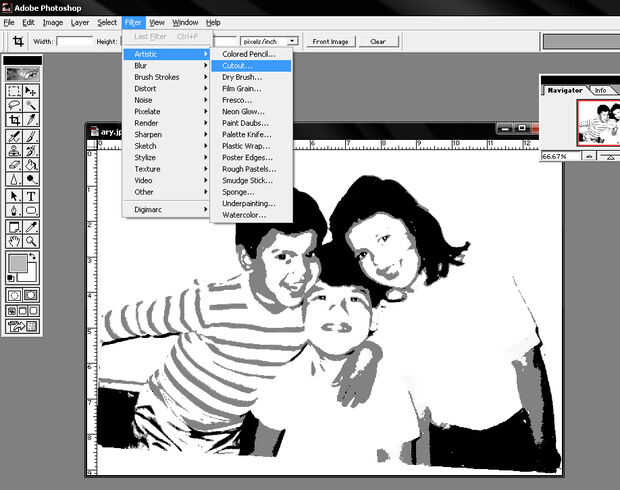Click Navigator zoom out button

[589, 157]
